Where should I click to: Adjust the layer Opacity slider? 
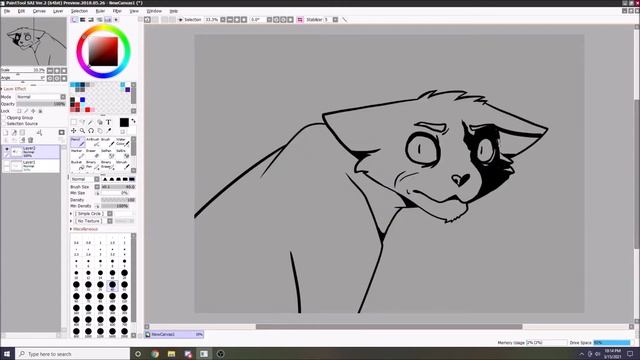40,104
